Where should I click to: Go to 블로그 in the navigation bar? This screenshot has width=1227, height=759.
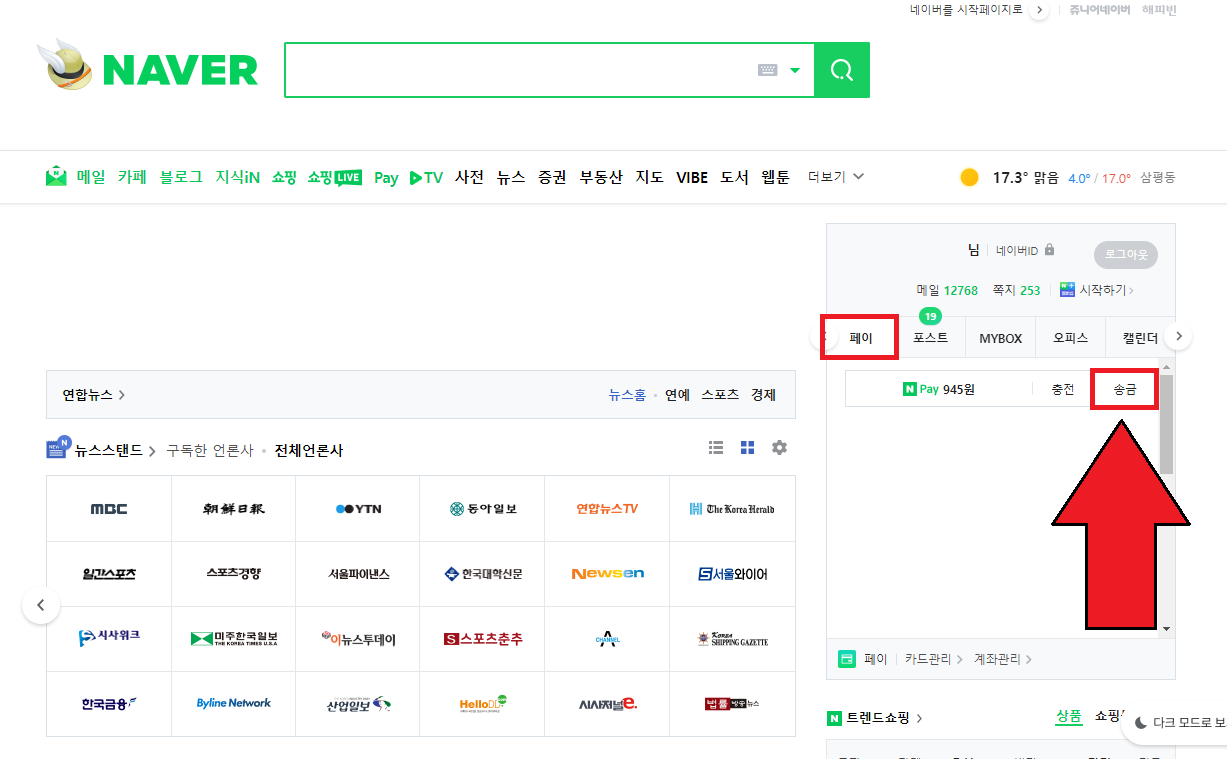(181, 177)
